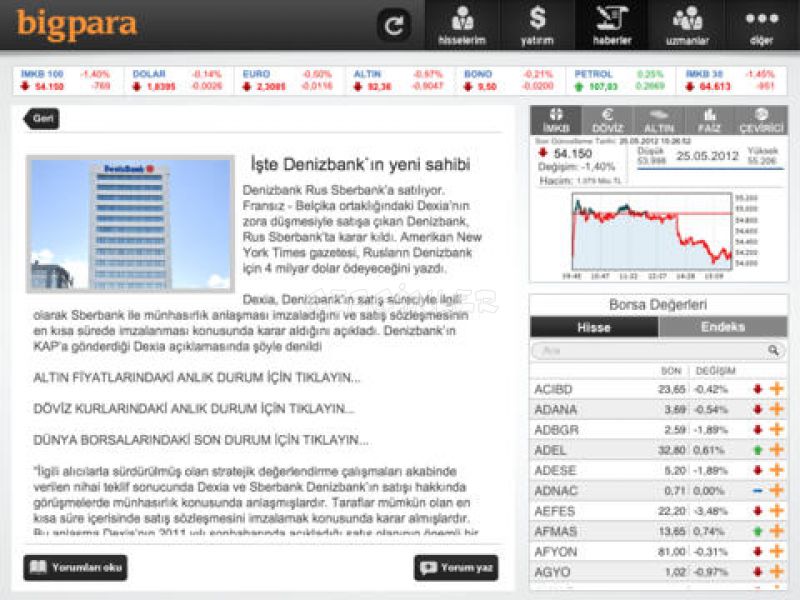Viewport: 800px width, 600px height.
Task: Tap the IMKB 100 ticker item
Action: pyautogui.click(x=66, y=80)
